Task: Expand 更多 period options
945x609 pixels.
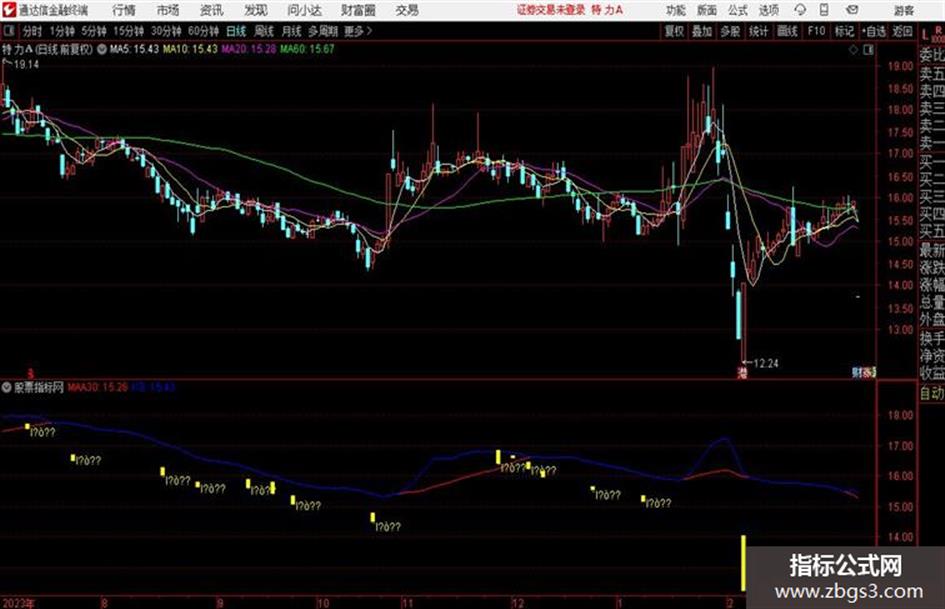Action: (x=359, y=31)
